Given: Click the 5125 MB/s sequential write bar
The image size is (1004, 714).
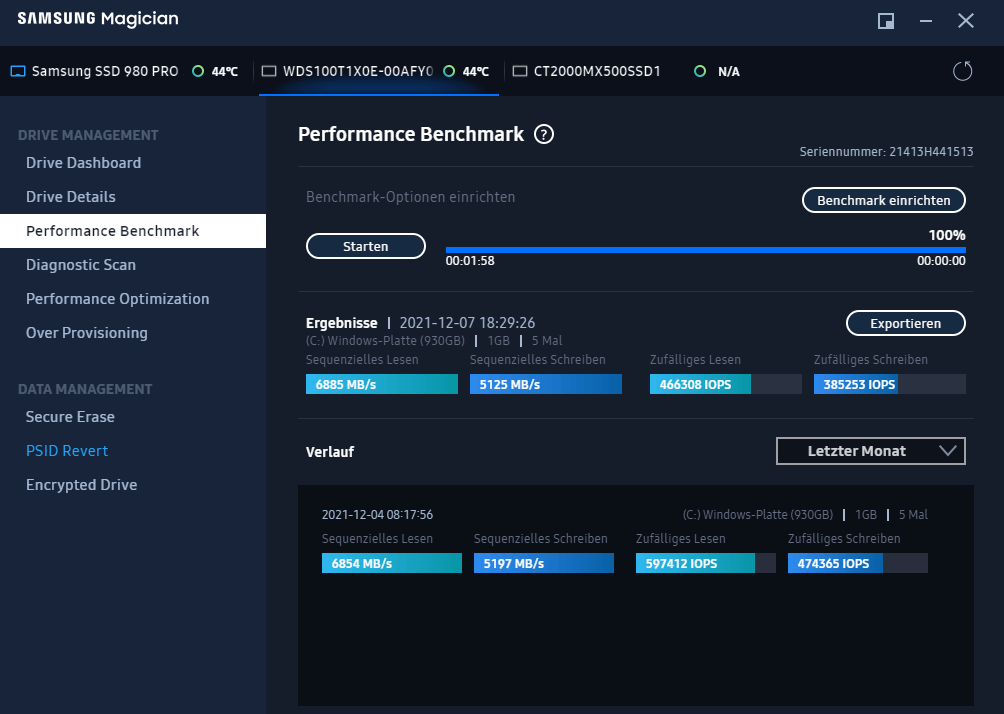Looking at the screenshot, I should [x=546, y=384].
